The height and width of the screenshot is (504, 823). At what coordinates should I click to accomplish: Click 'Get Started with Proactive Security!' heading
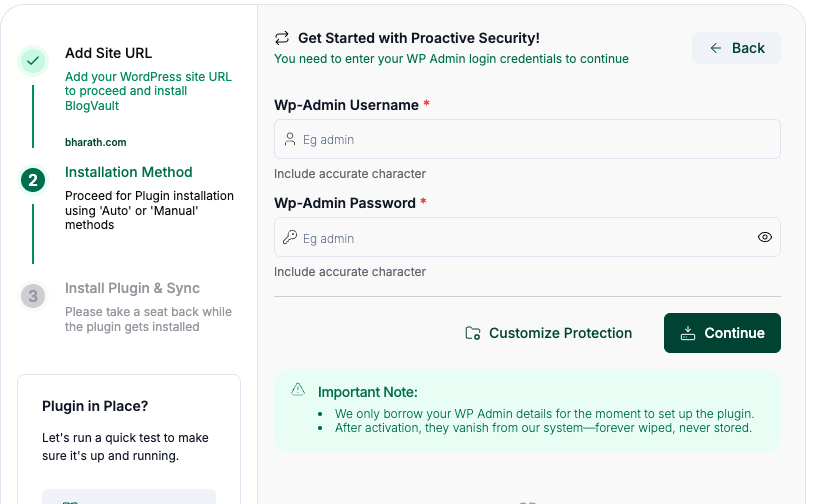tap(419, 38)
